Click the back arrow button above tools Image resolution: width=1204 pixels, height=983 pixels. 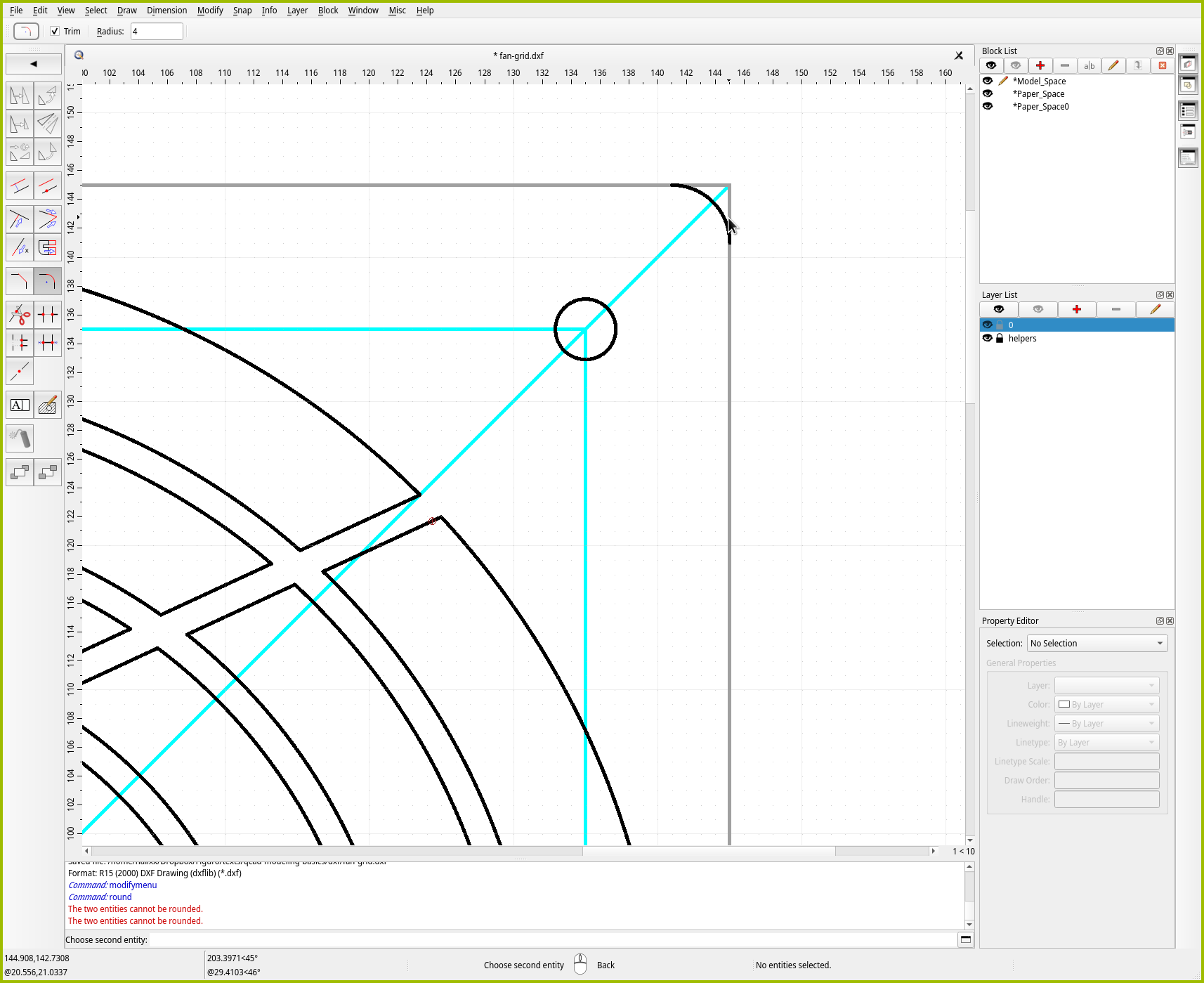[x=33, y=64]
